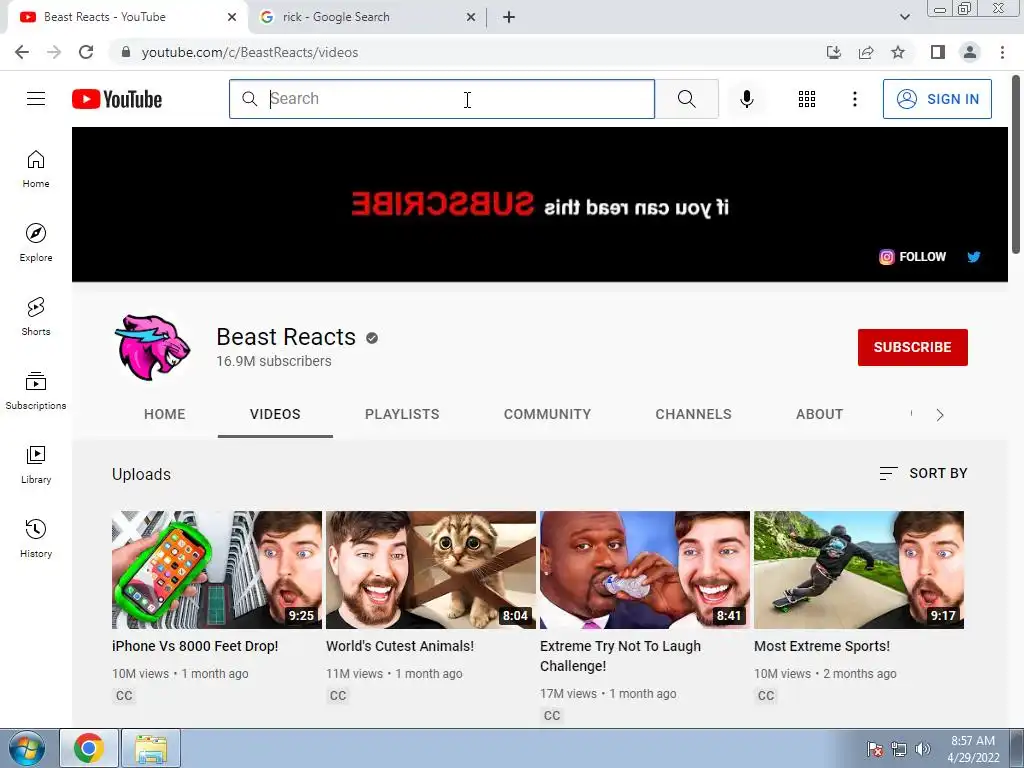
Task: Expand more channel tabs with right chevron
Action: coord(940,415)
